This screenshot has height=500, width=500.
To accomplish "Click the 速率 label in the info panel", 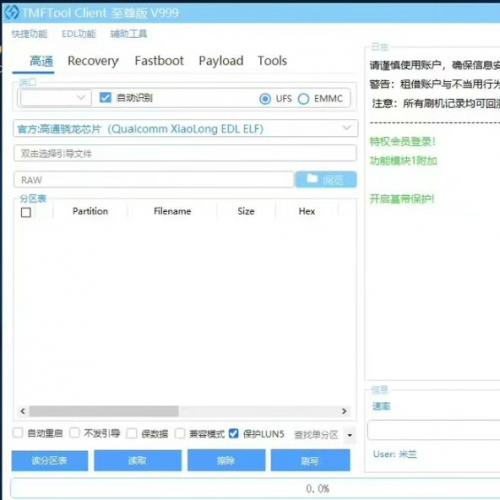I will (381, 406).
